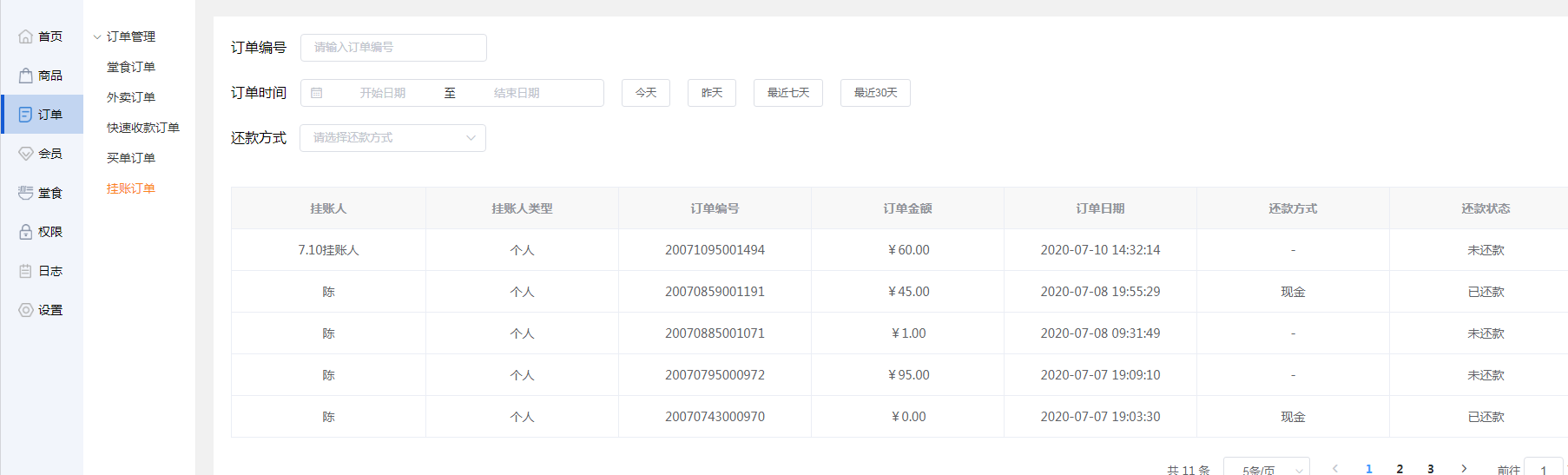
Task: Click the dine-in (堂食) sidebar icon
Action: [26, 193]
